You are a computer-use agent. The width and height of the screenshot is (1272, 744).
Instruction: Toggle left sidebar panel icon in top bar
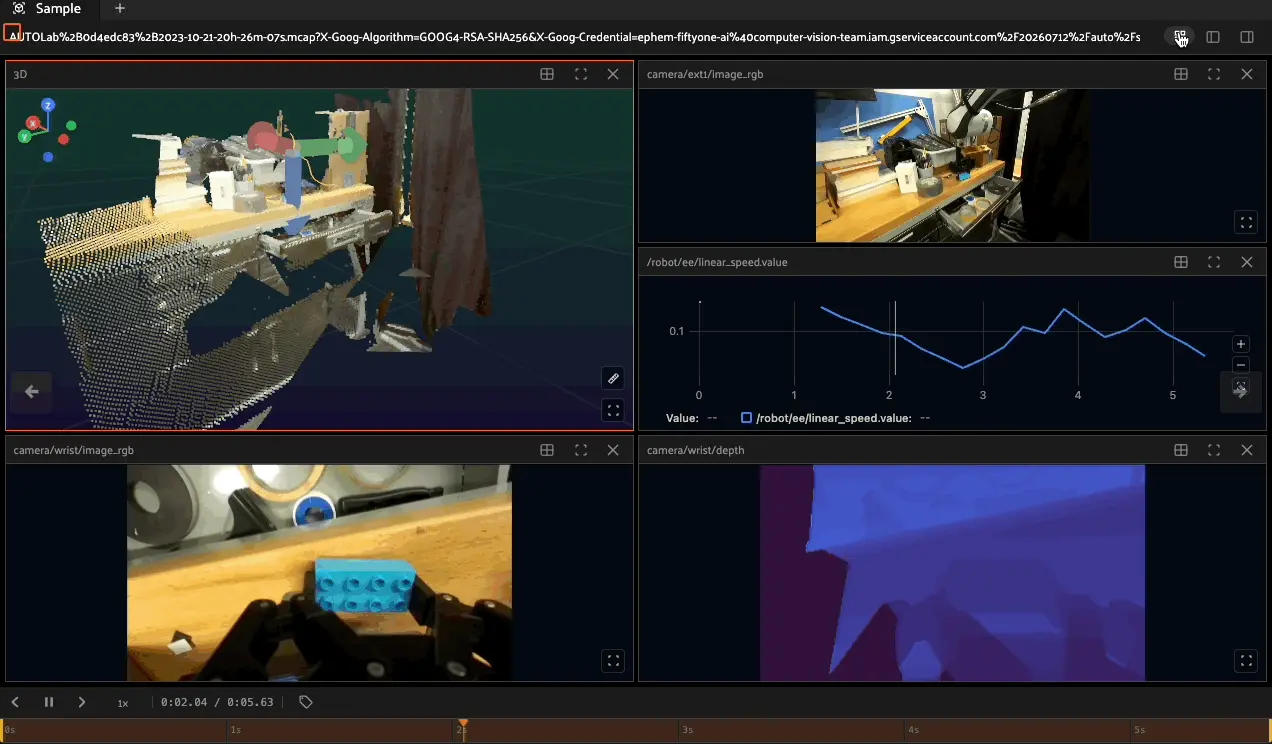click(x=1213, y=37)
